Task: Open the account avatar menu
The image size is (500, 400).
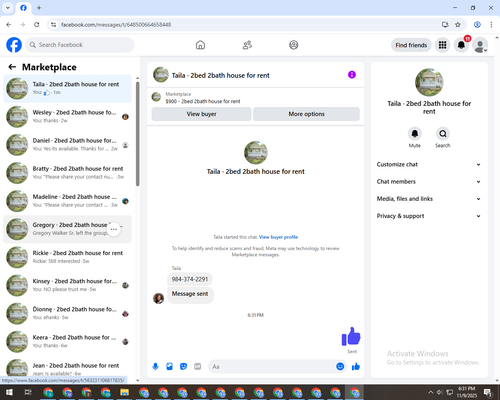Action: click(480, 45)
